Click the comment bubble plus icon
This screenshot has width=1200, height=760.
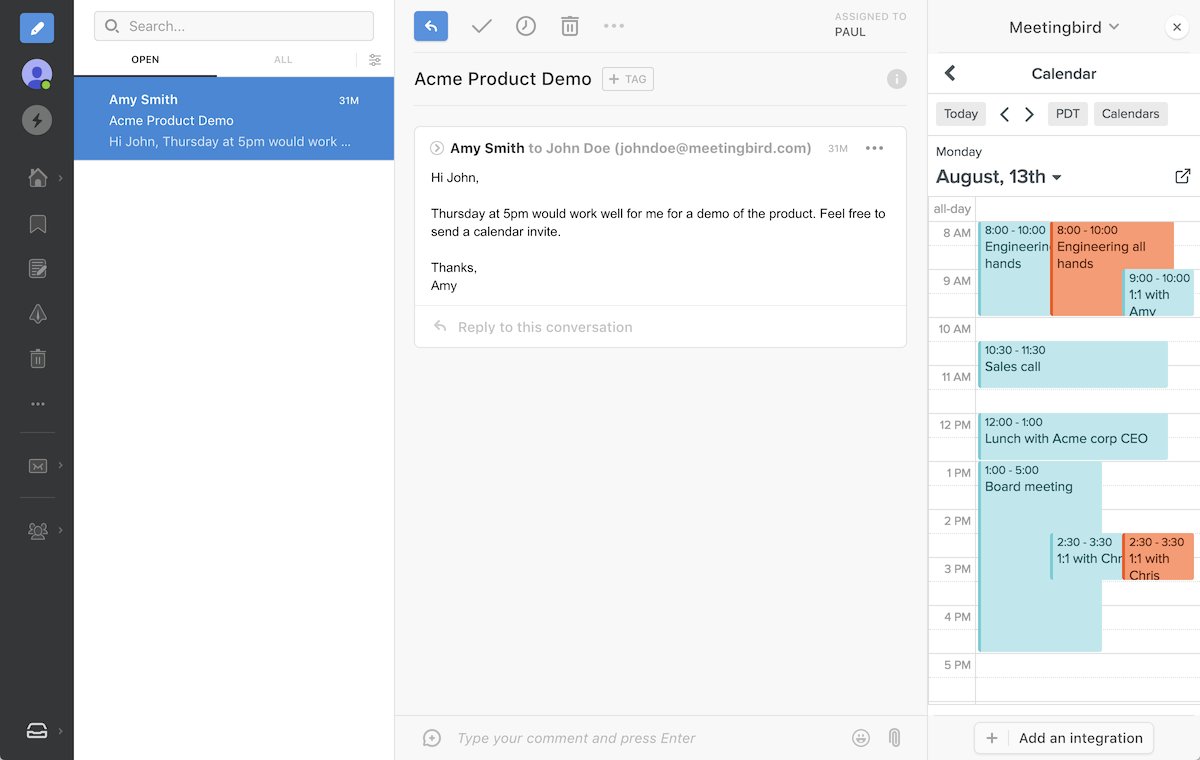tap(432, 738)
